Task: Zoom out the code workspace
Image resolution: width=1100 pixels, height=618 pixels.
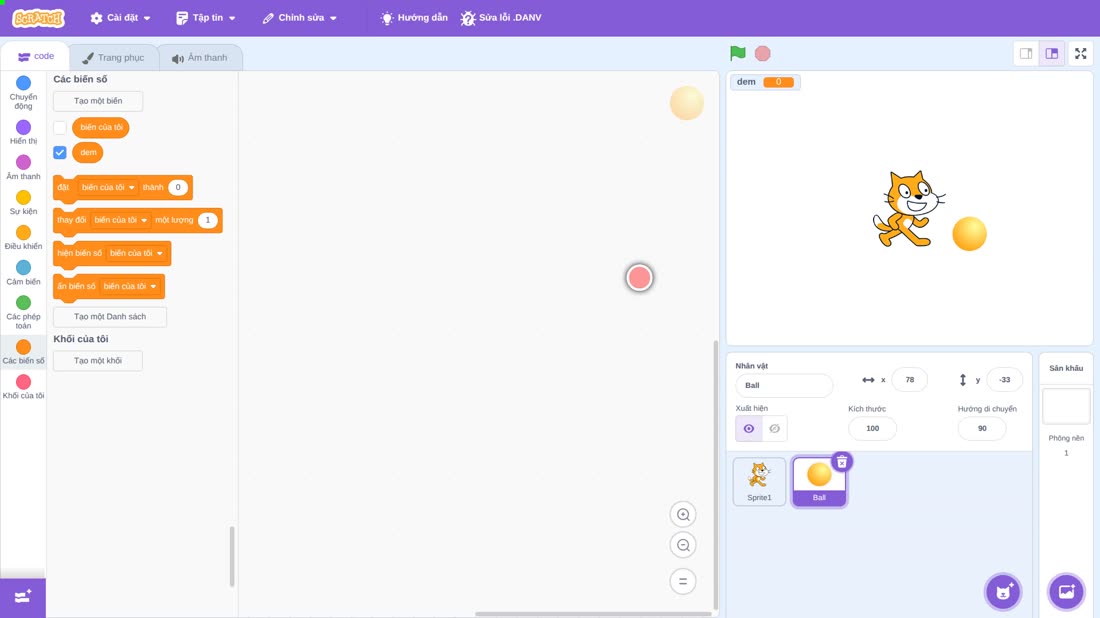Action: (683, 545)
